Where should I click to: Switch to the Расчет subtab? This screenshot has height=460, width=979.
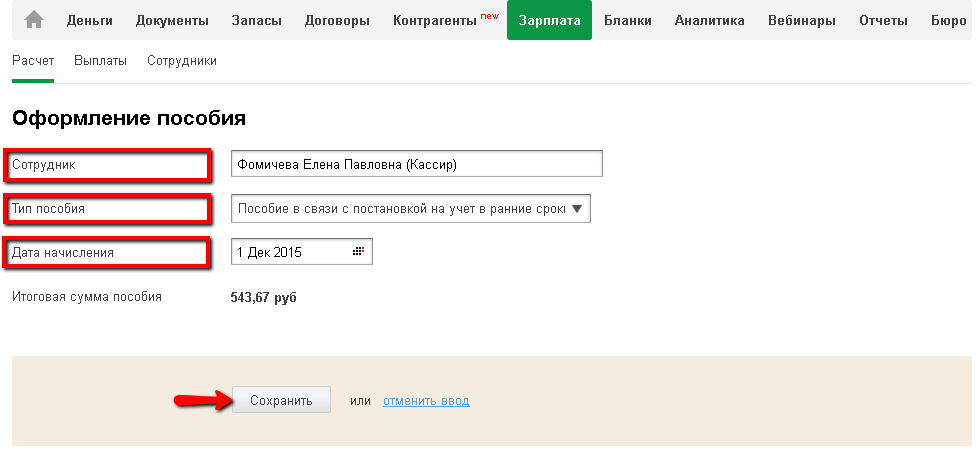(33, 61)
